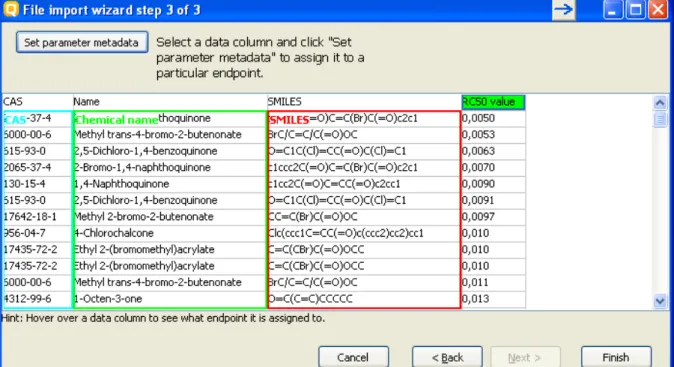Select the CAS column header
Image resolution: width=674 pixels, height=367 pixels.
(x=37, y=102)
